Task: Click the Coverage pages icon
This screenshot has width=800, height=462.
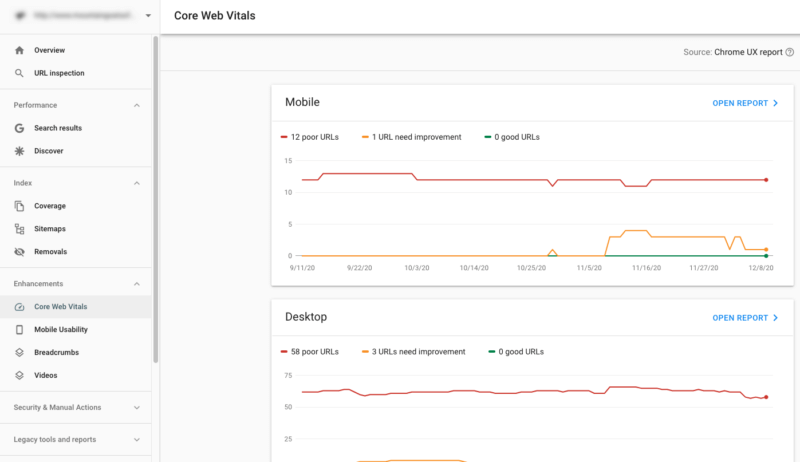Action: (x=19, y=206)
